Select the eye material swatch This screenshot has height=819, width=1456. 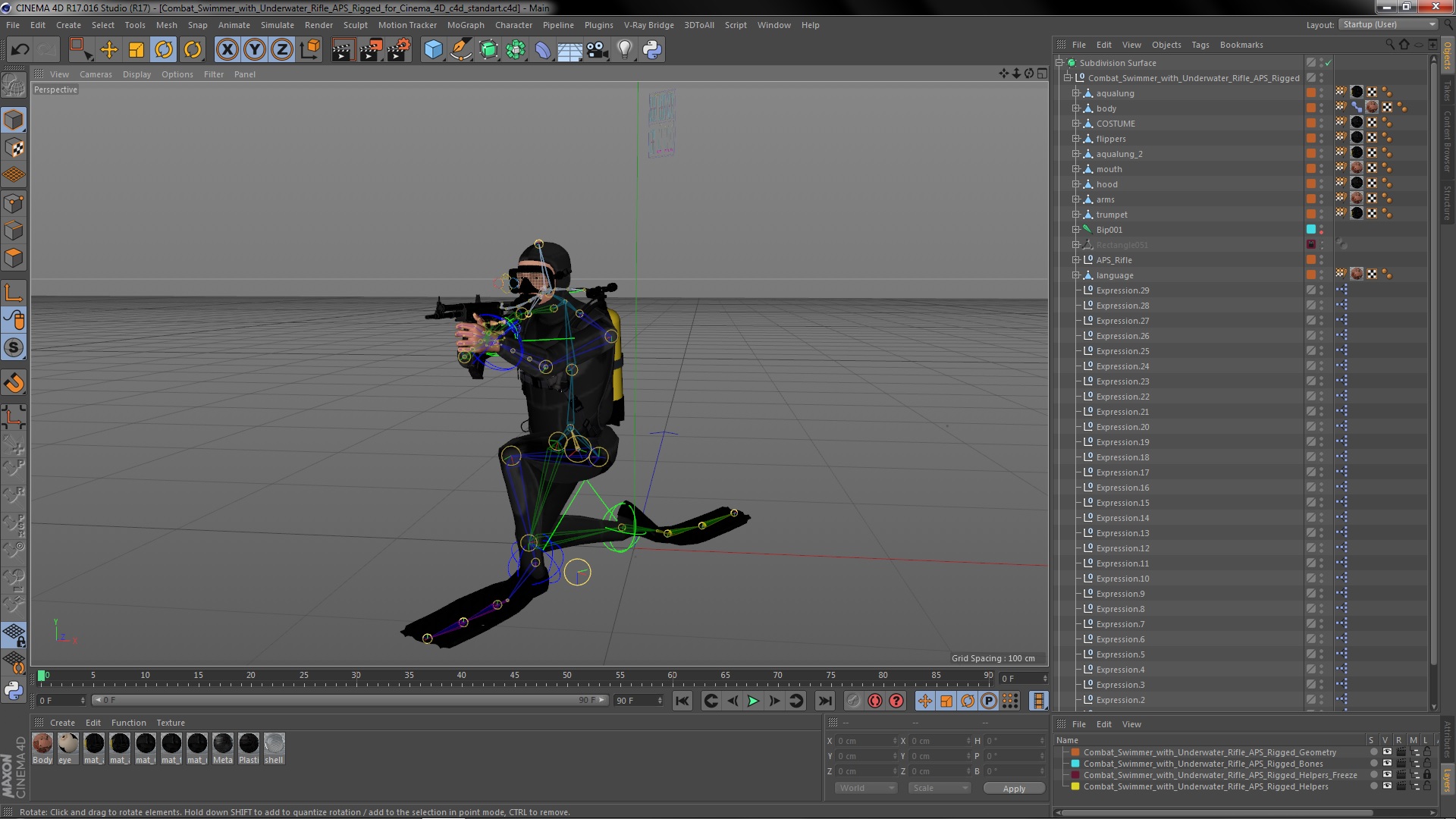[x=68, y=748]
